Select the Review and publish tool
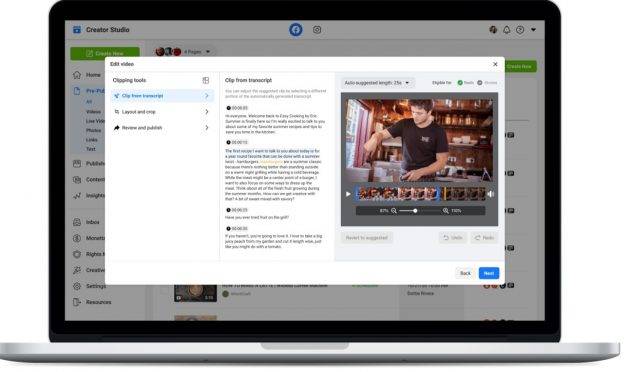The width and height of the screenshot is (640, 372). pyautogui.click(x=162, y=128)
